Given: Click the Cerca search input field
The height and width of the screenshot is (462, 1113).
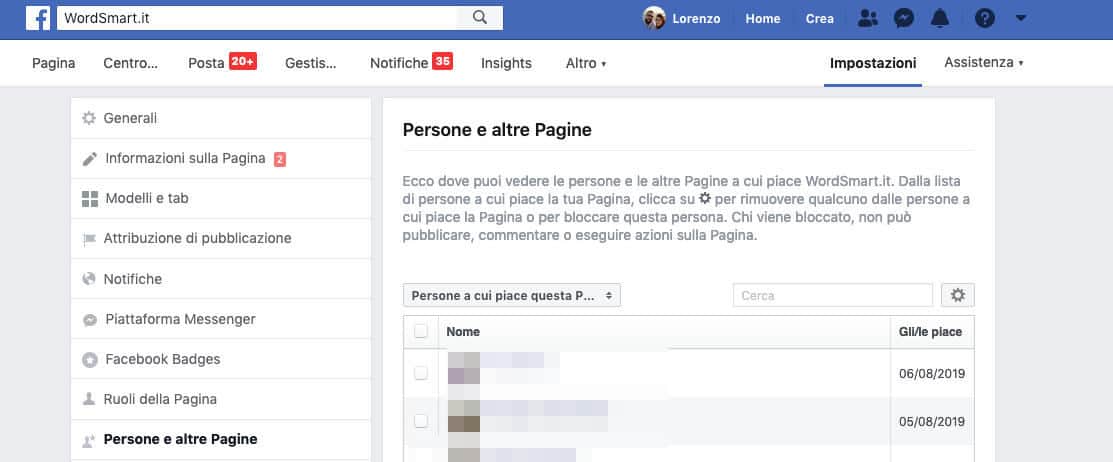Looking at the screenshot, I should tap(832, 295).
